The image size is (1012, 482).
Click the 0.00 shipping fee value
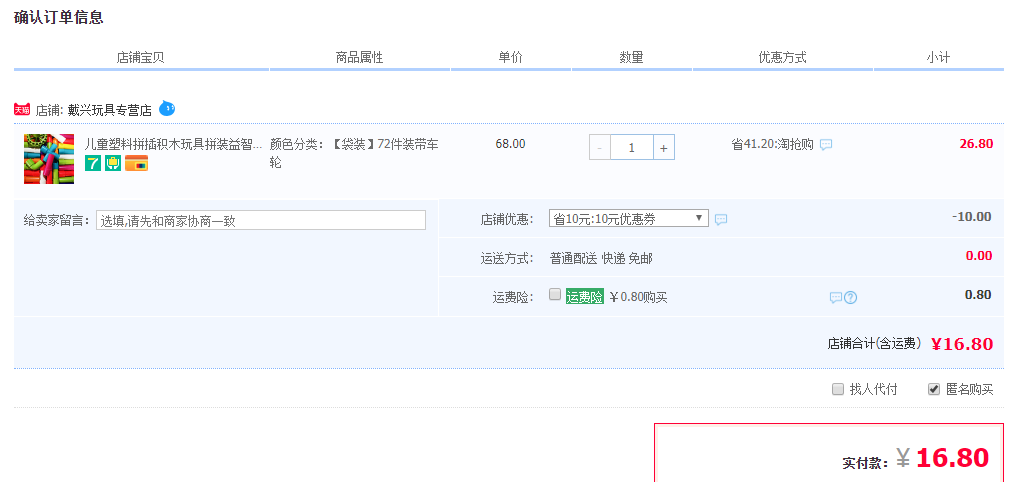tap(979, 256)
